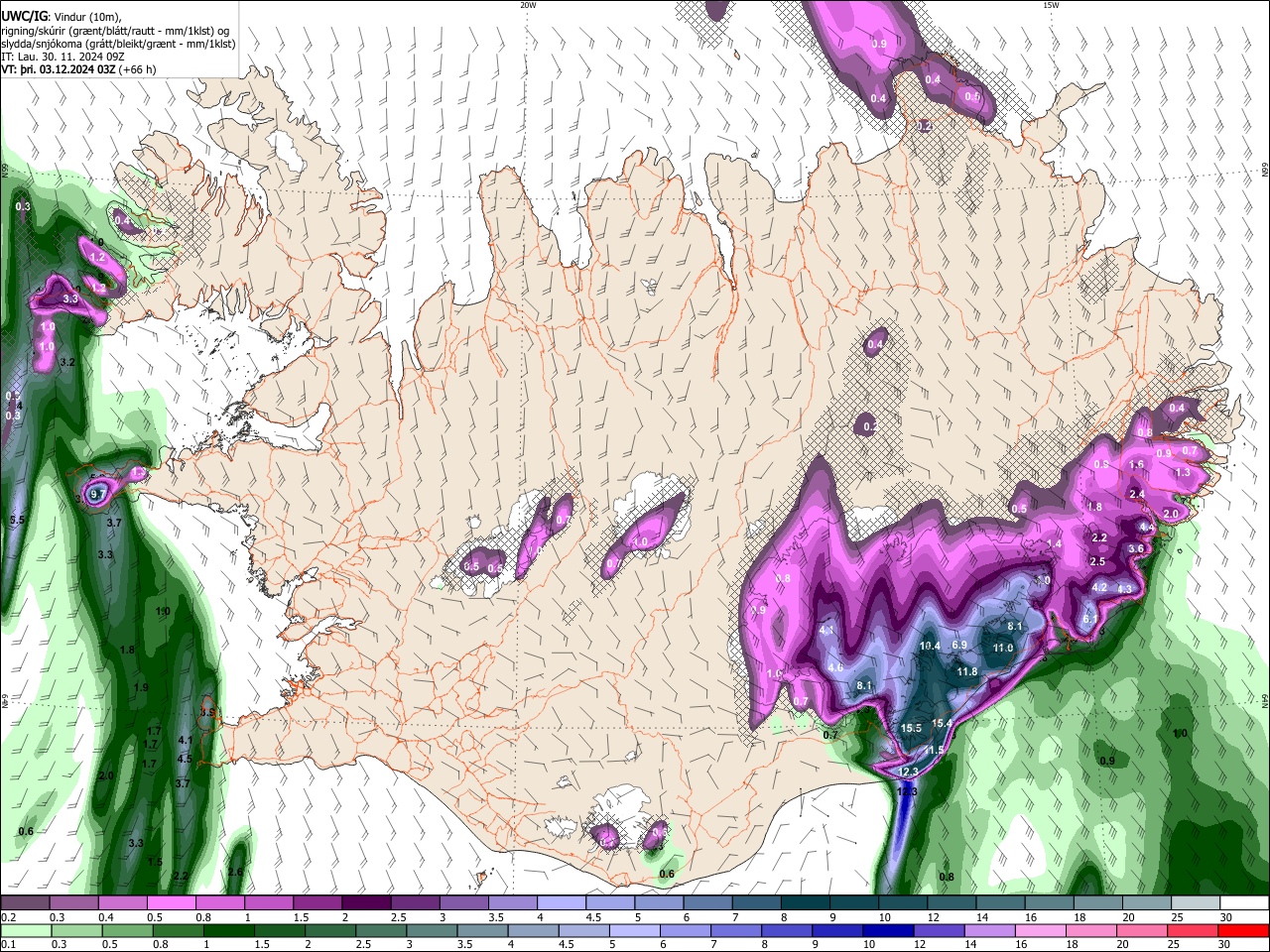This screenshot has height=952, width=1270.
Task: Click the darkest purple 2–2.5 swatch in upper legend
Action: coord(365,903)
